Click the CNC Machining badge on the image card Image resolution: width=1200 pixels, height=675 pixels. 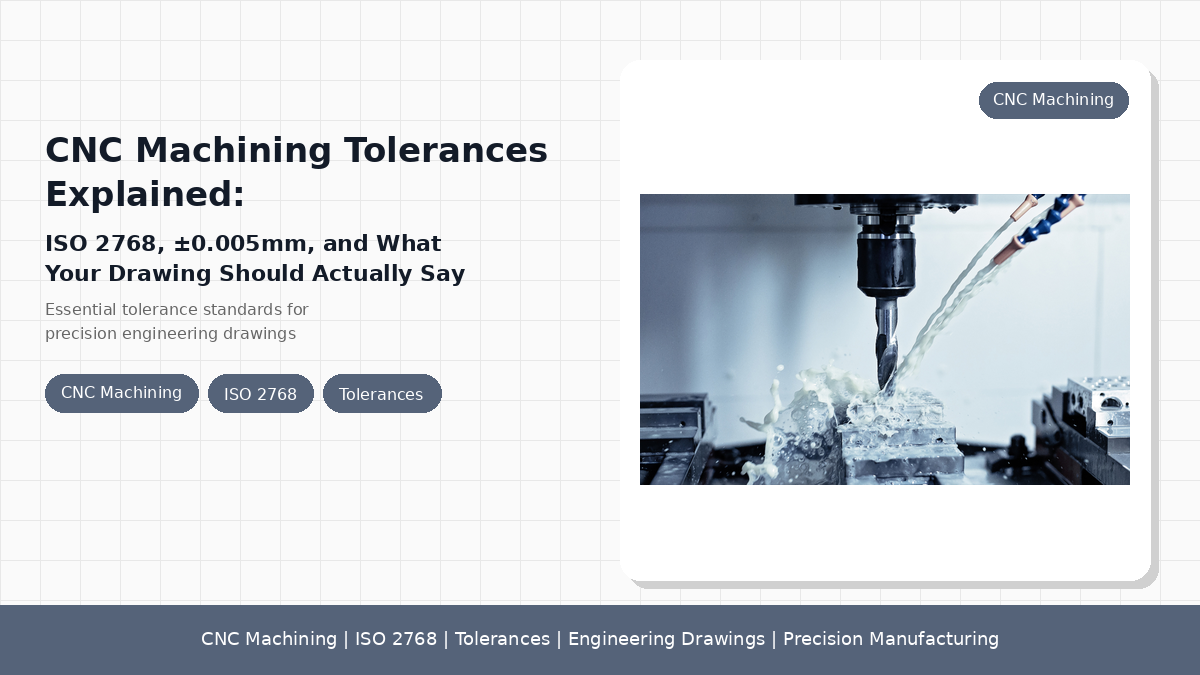(x=1054, y=100)
